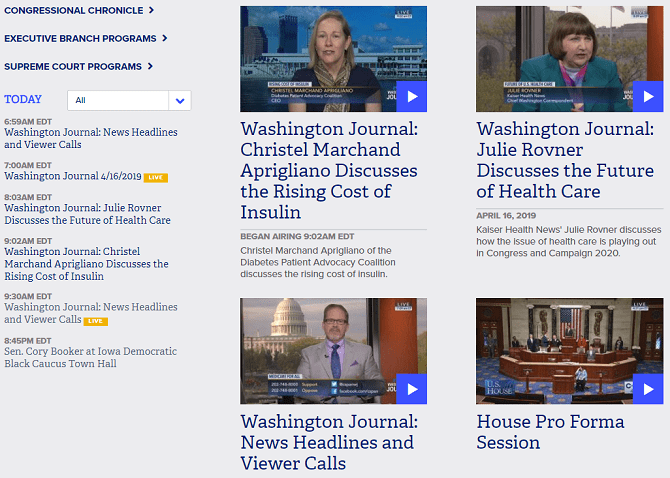Click the '8:03AM EDT' time label
Viewport: 670px width, 478px height.
(x=28, y=197)
